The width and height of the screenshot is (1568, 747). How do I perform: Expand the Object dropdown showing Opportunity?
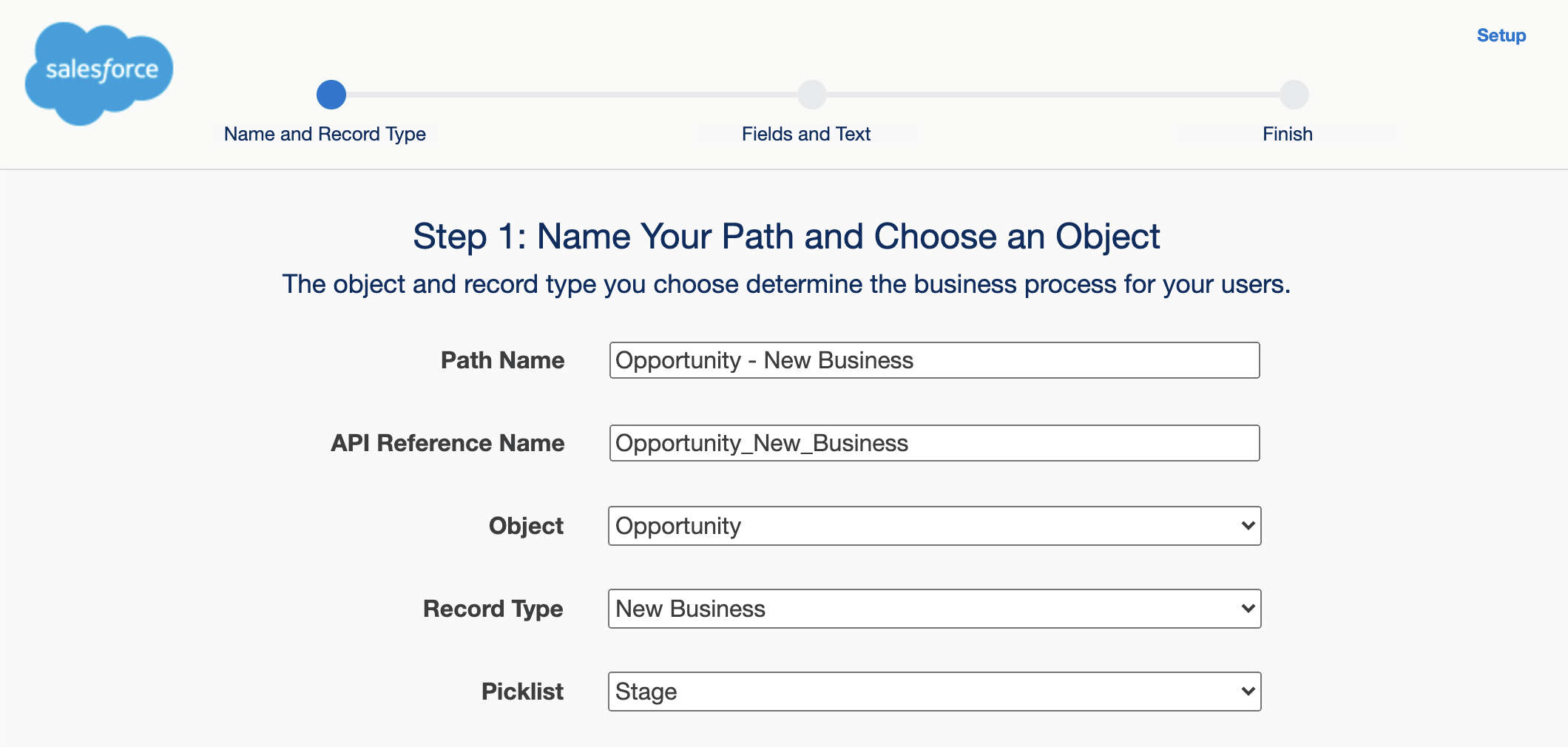point(935,526)
